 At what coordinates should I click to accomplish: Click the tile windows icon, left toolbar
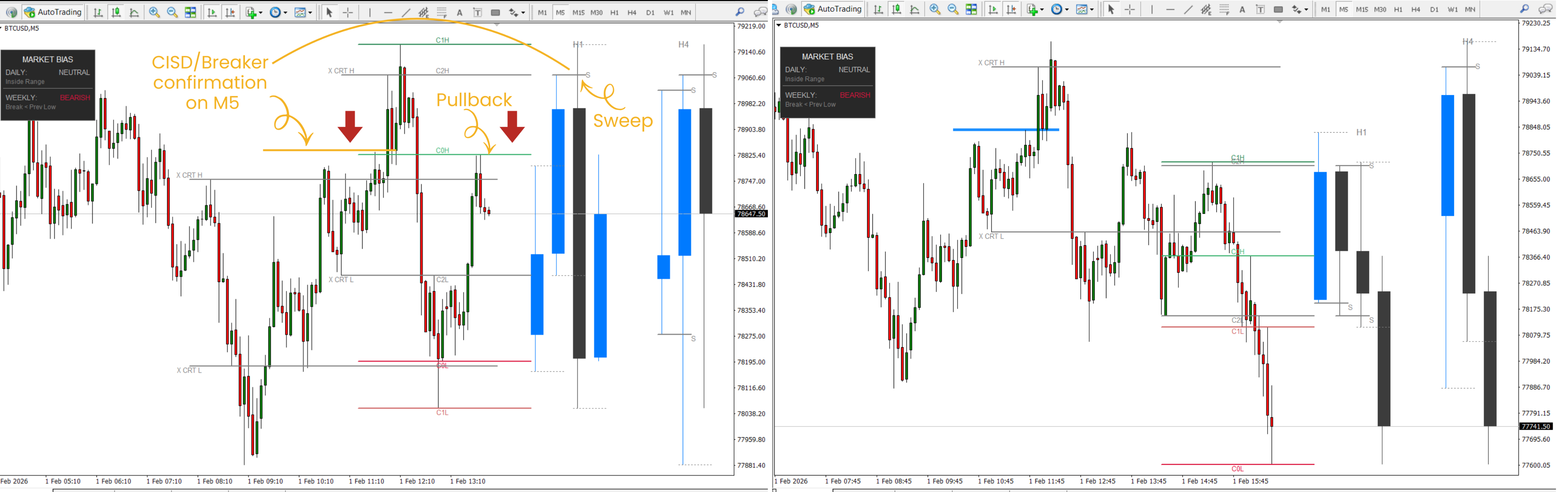[190, 12]
